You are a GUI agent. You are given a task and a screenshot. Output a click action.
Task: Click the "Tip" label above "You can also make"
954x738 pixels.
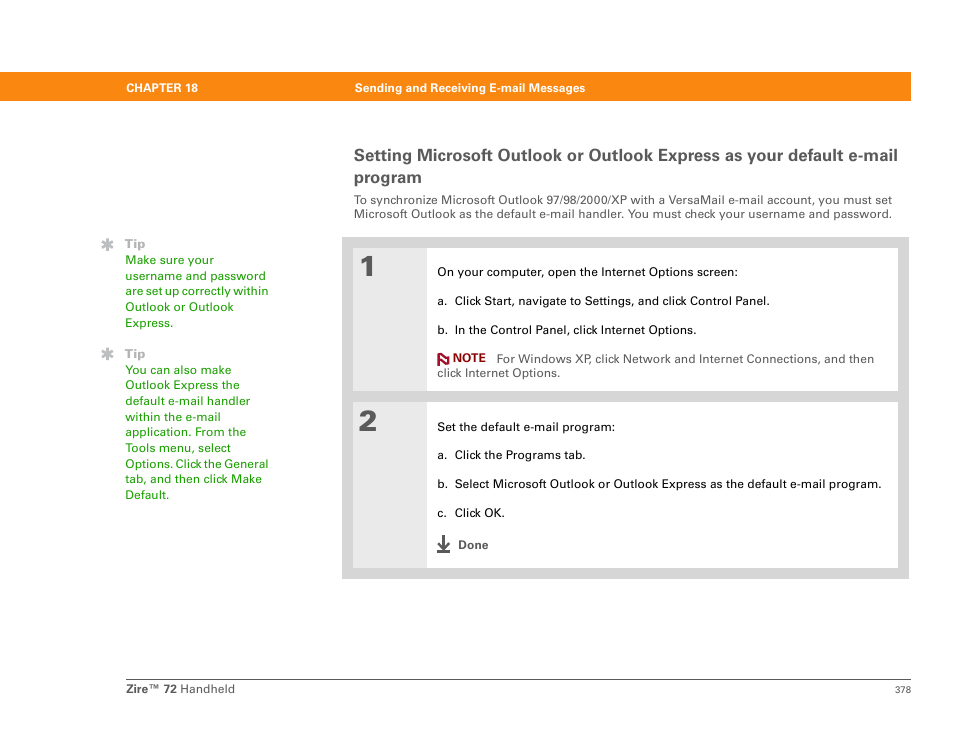[x=135, y=353]
